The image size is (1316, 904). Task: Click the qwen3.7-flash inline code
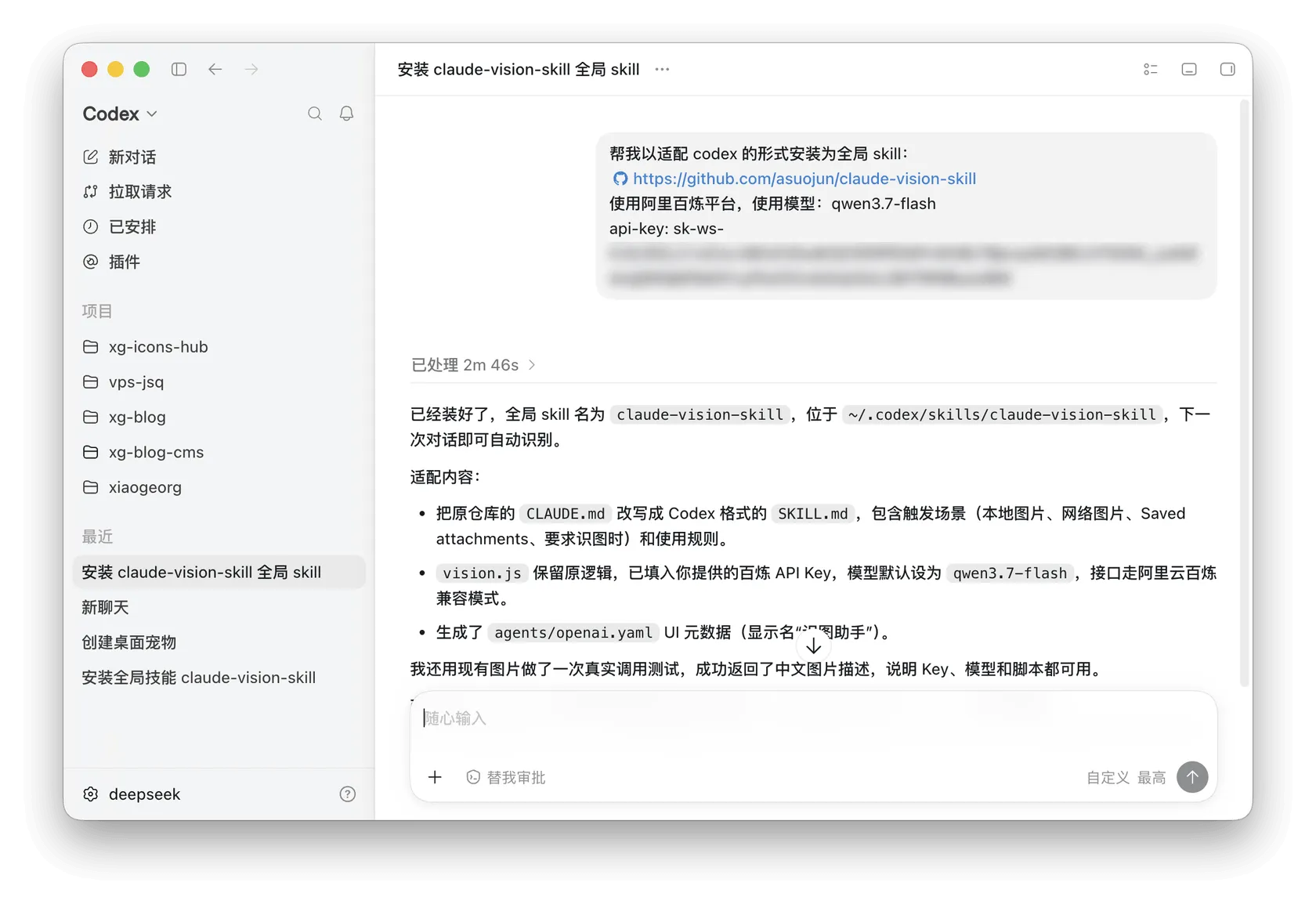coord(1010,573)
